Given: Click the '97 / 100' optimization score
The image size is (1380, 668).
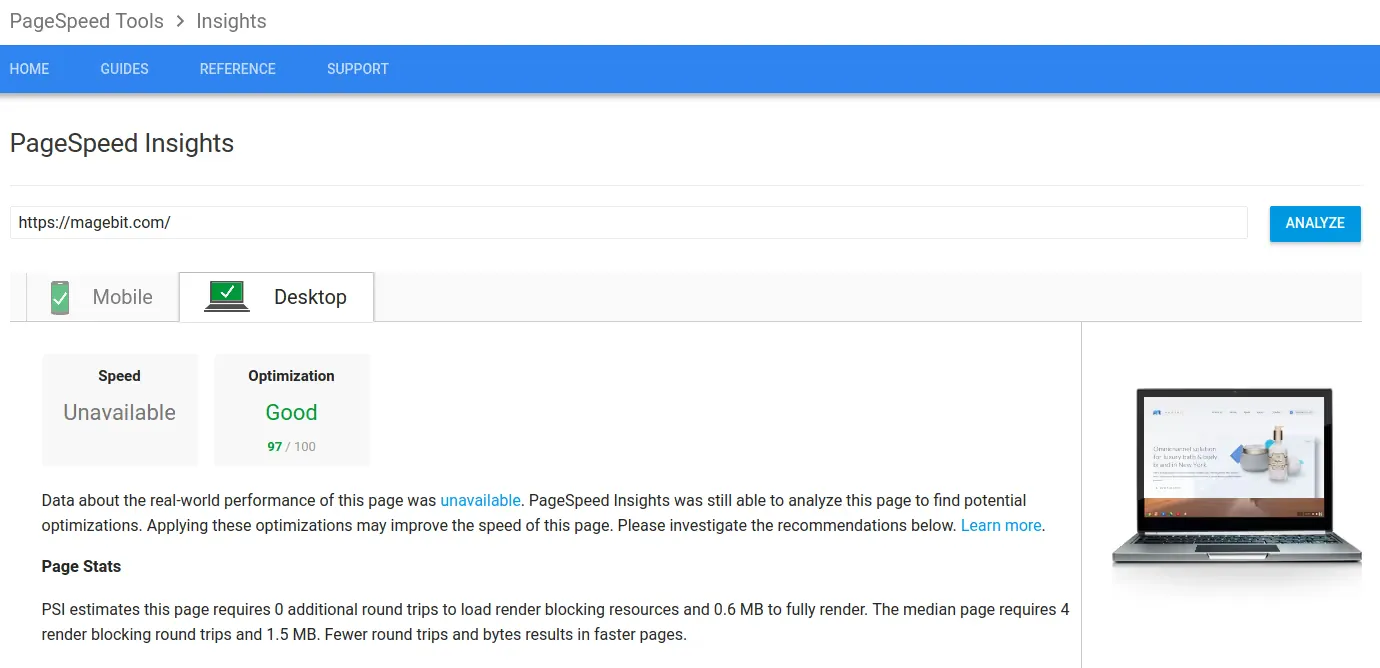Looking at the screenshot, I should pos(292,446).
